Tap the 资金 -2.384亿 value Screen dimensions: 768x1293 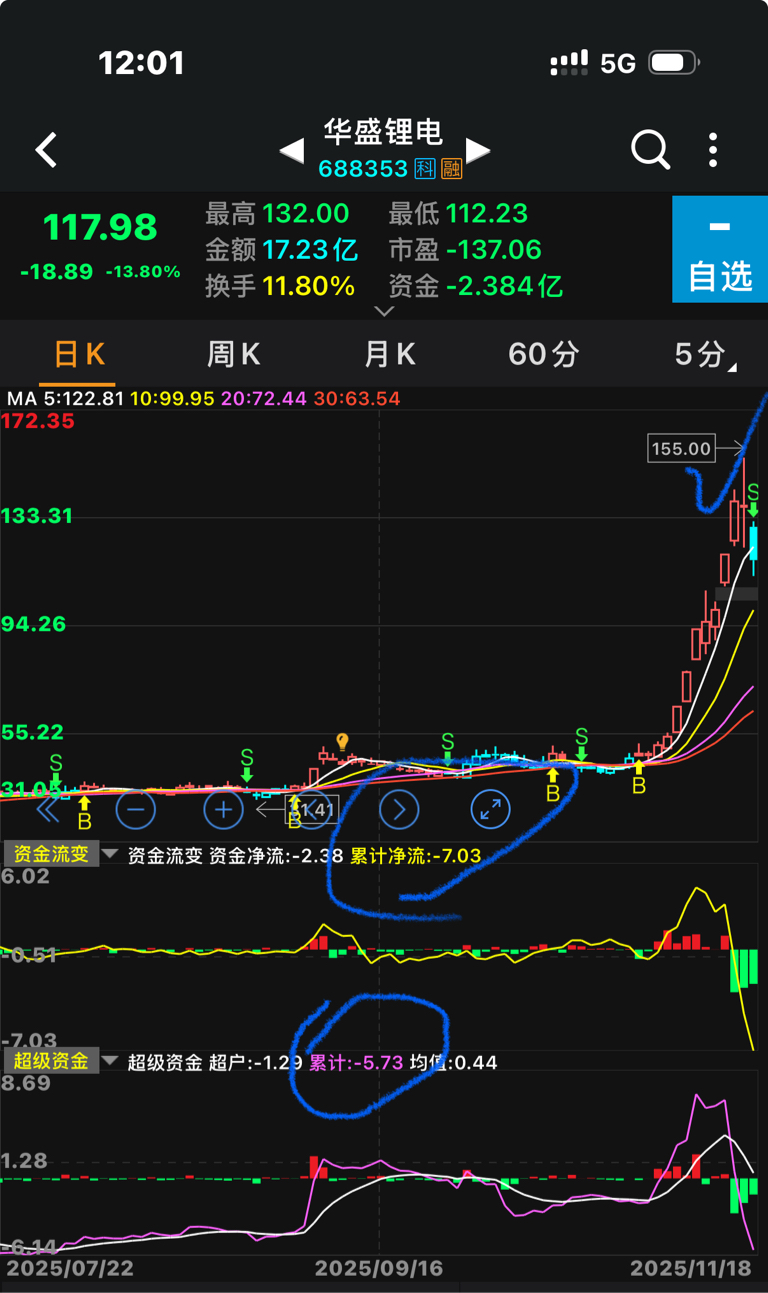504,286
